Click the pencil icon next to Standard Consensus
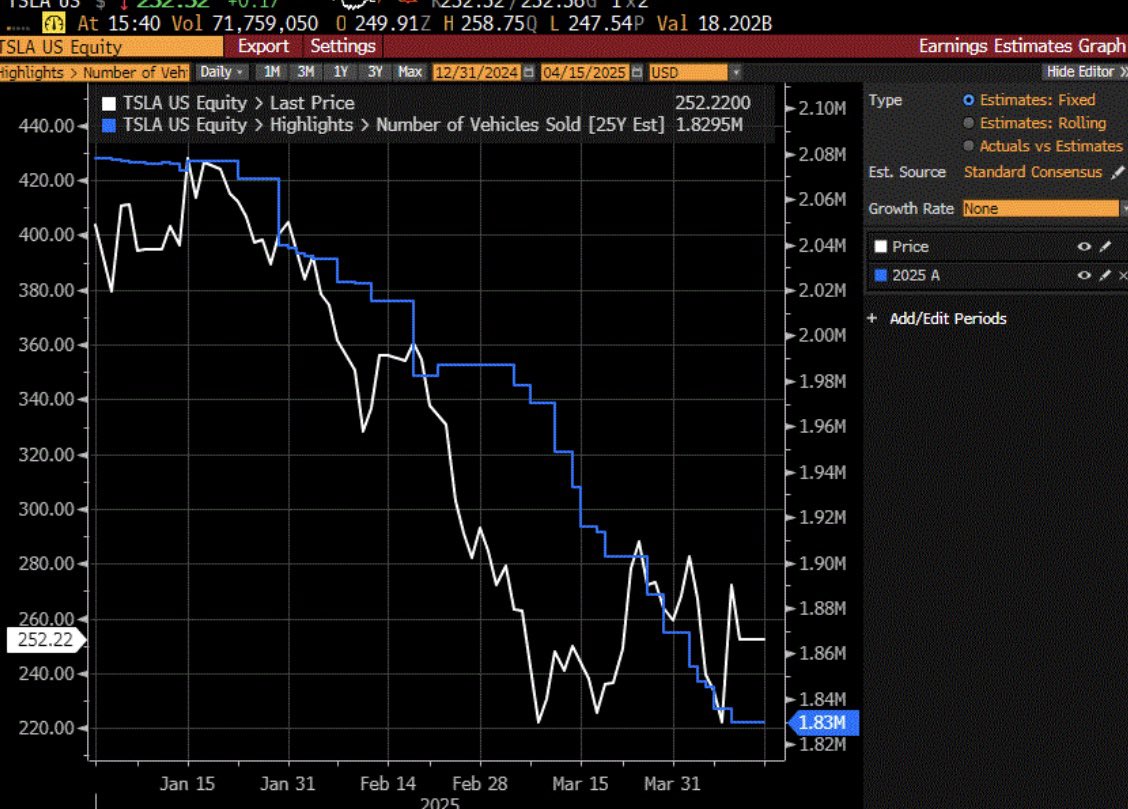 point(1116,173)
